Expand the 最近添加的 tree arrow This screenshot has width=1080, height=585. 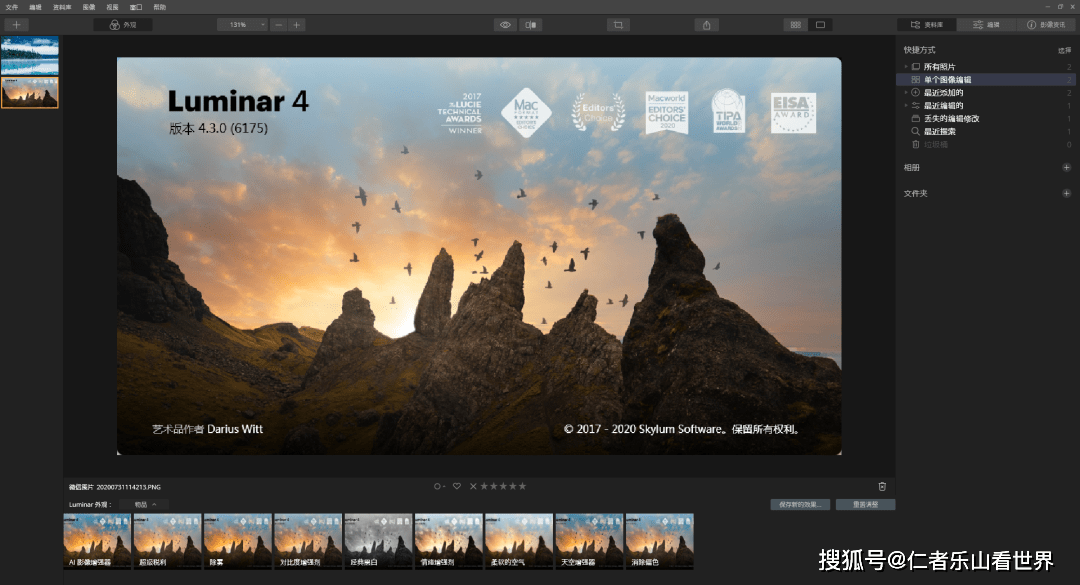tap(906, 92)
